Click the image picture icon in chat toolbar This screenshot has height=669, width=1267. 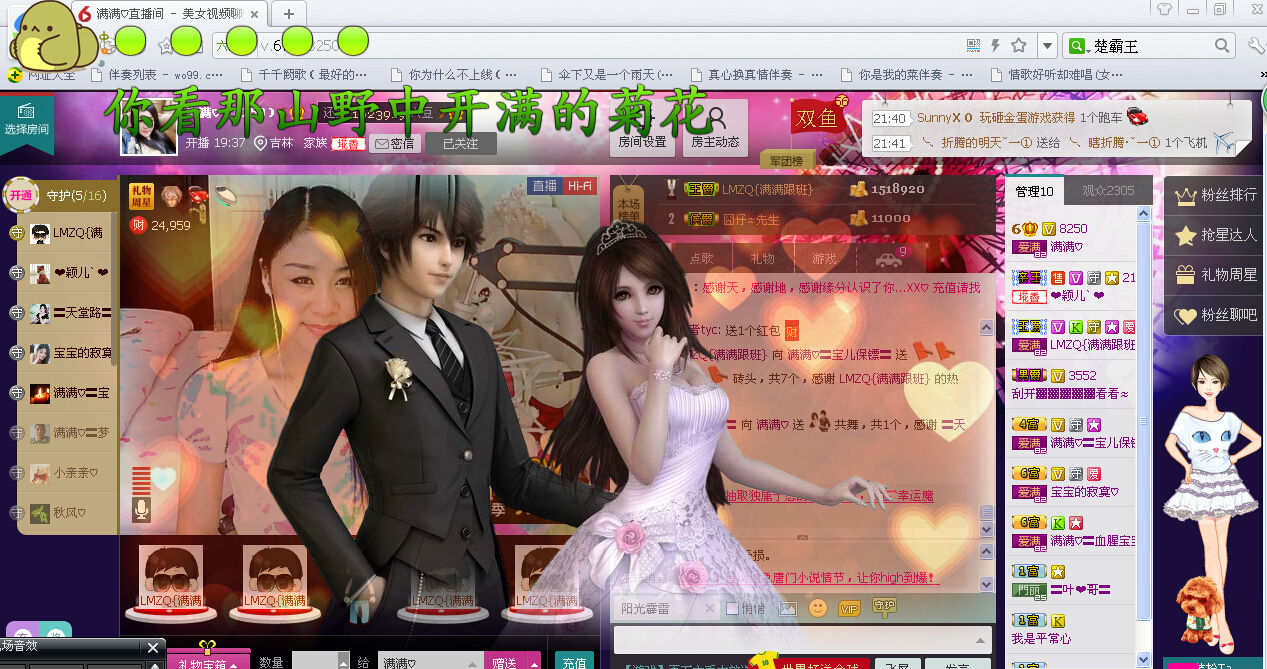(788, 607)
